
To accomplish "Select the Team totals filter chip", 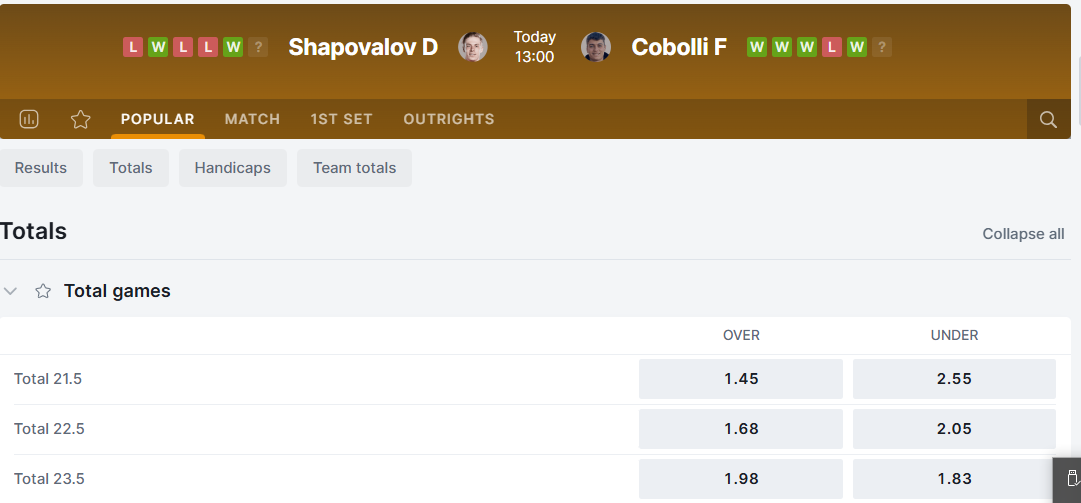I will 354,168.
